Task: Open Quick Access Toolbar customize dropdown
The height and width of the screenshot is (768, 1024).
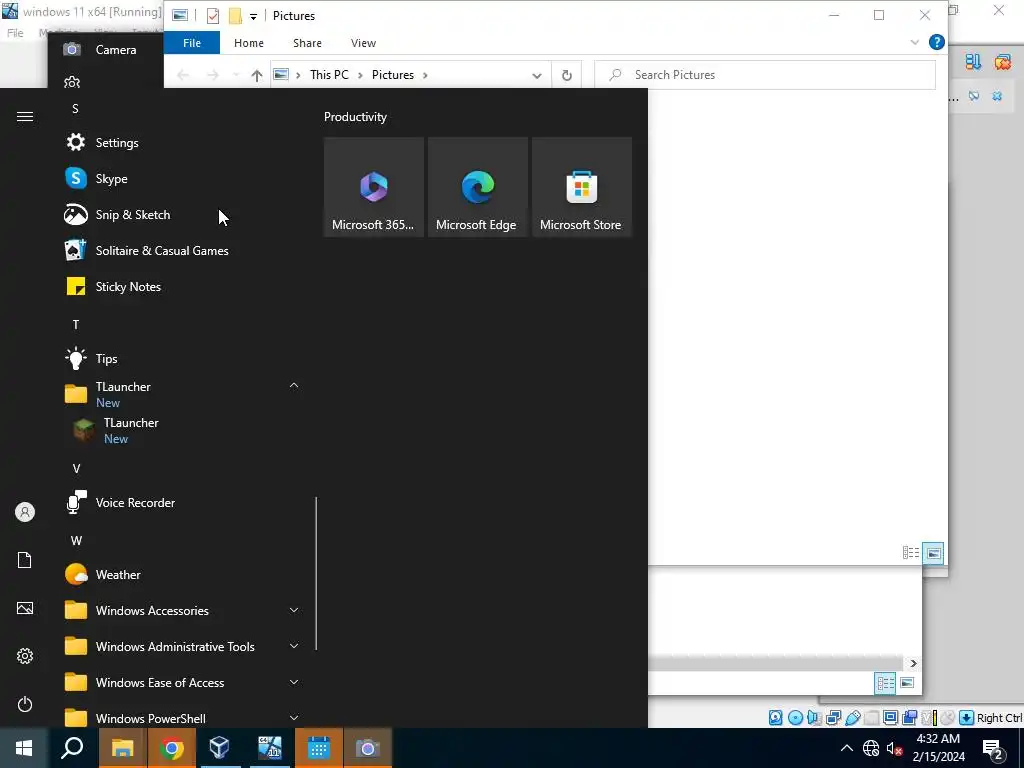Action: click(253, 16)
